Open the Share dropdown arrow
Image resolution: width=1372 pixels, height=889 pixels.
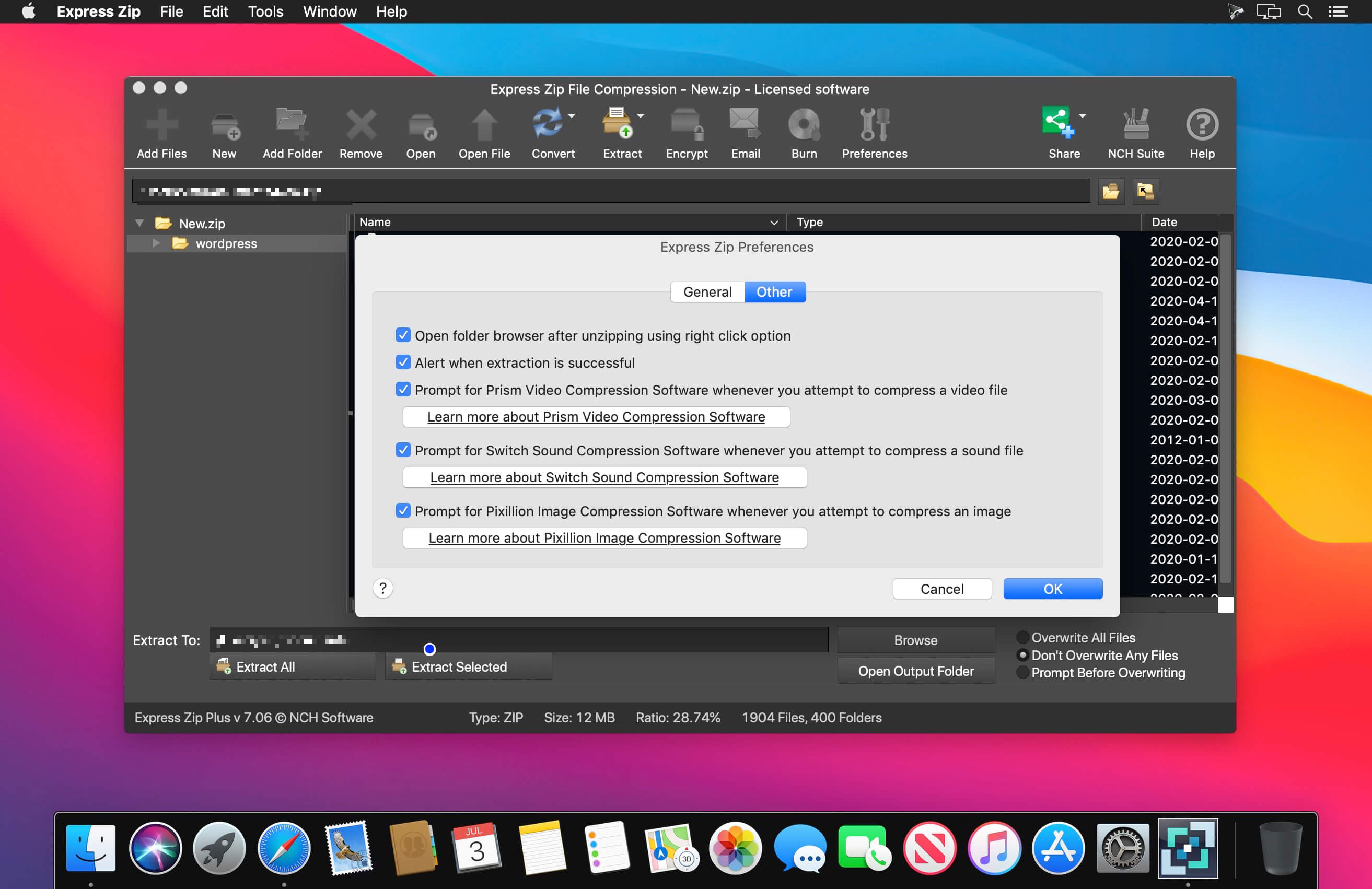point(1082,116)
